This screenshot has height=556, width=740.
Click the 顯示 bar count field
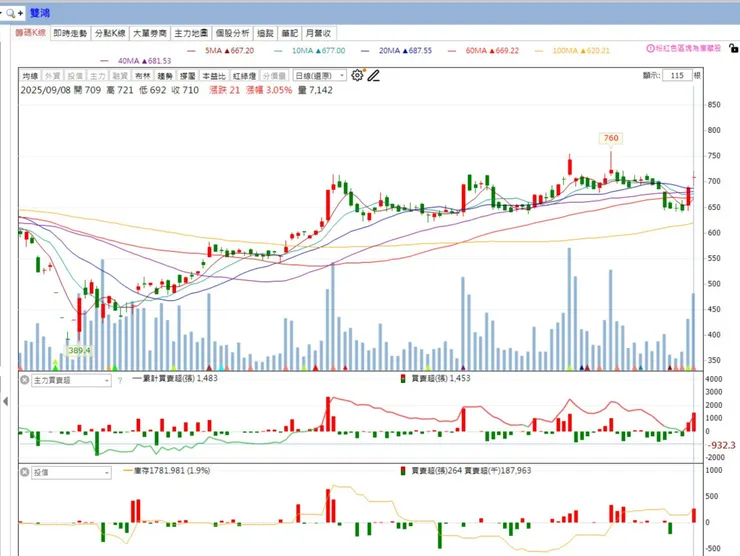click(677, 76)
